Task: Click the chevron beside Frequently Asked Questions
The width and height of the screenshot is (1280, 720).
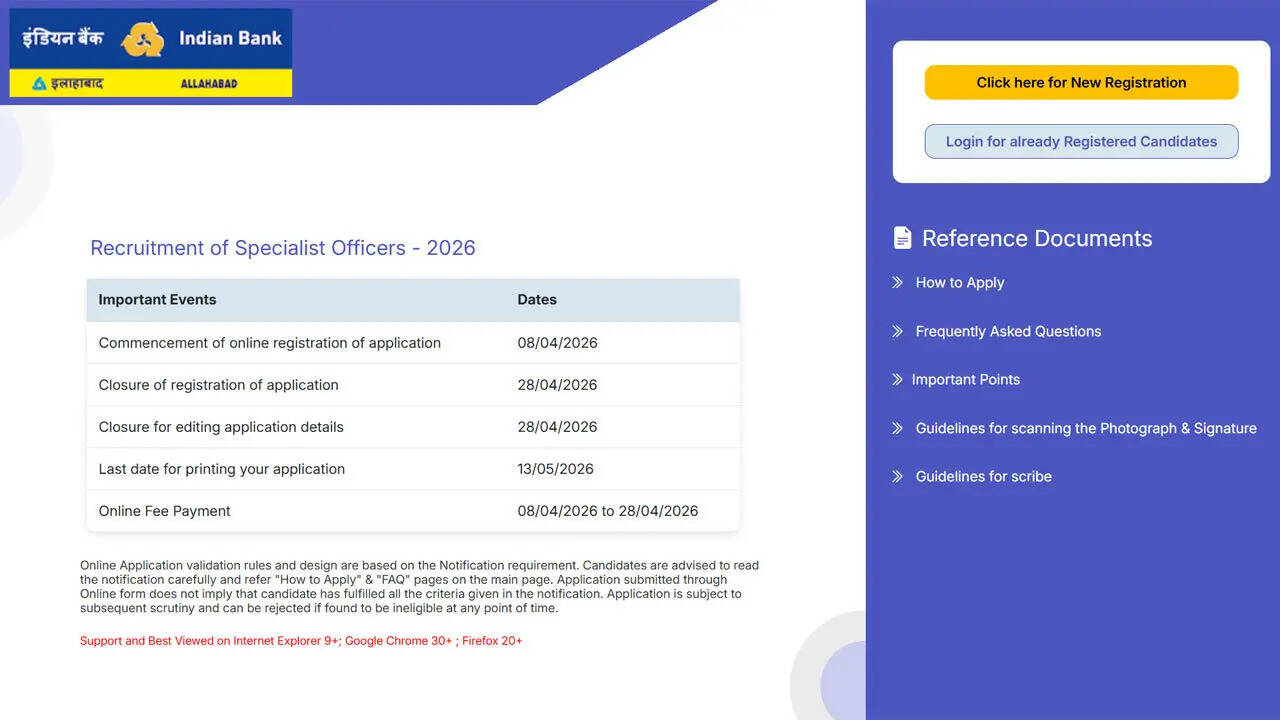Action: (x=898, y=331)
